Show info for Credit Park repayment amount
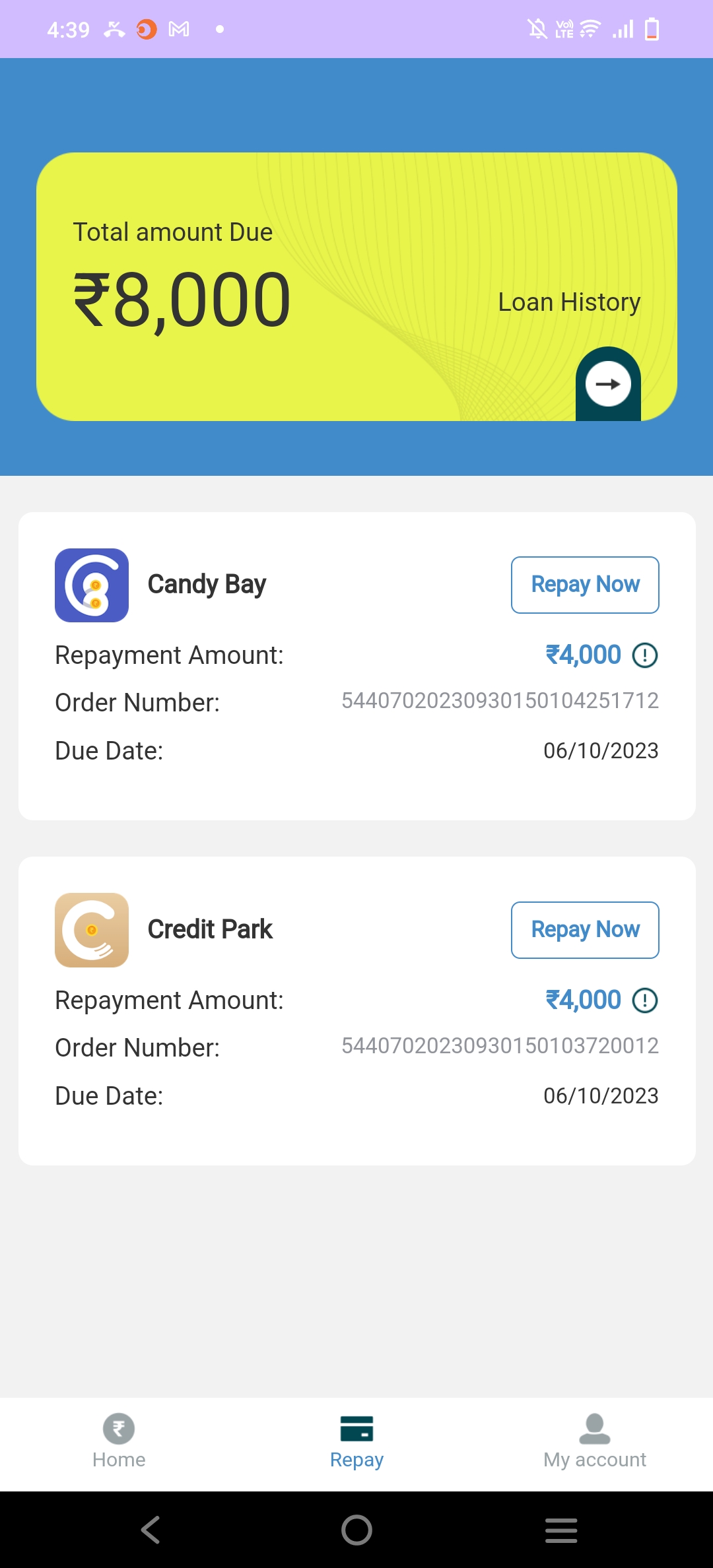 [645, 1000]
